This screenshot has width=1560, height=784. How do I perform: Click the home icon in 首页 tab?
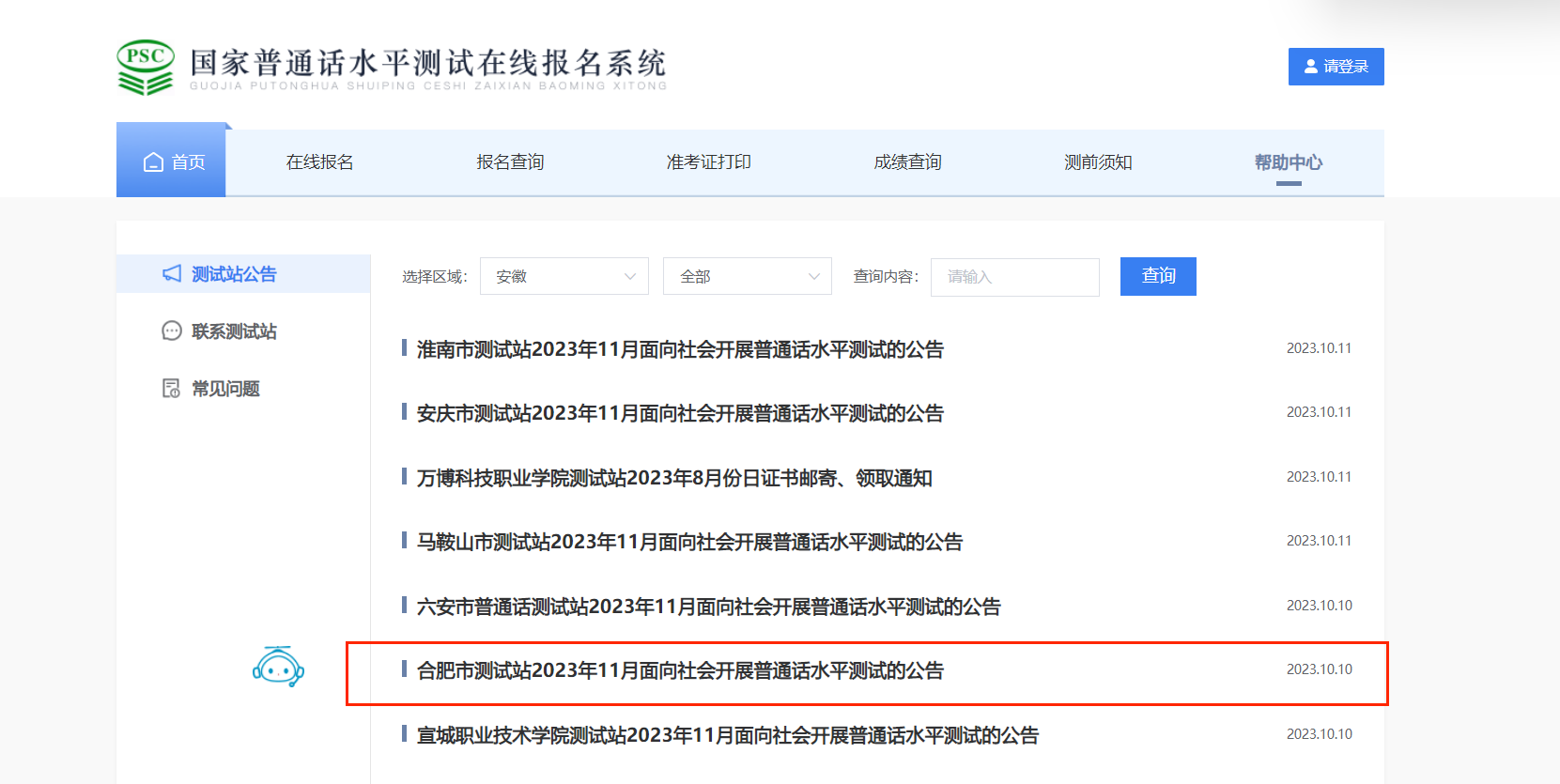[x=153, y=162]
